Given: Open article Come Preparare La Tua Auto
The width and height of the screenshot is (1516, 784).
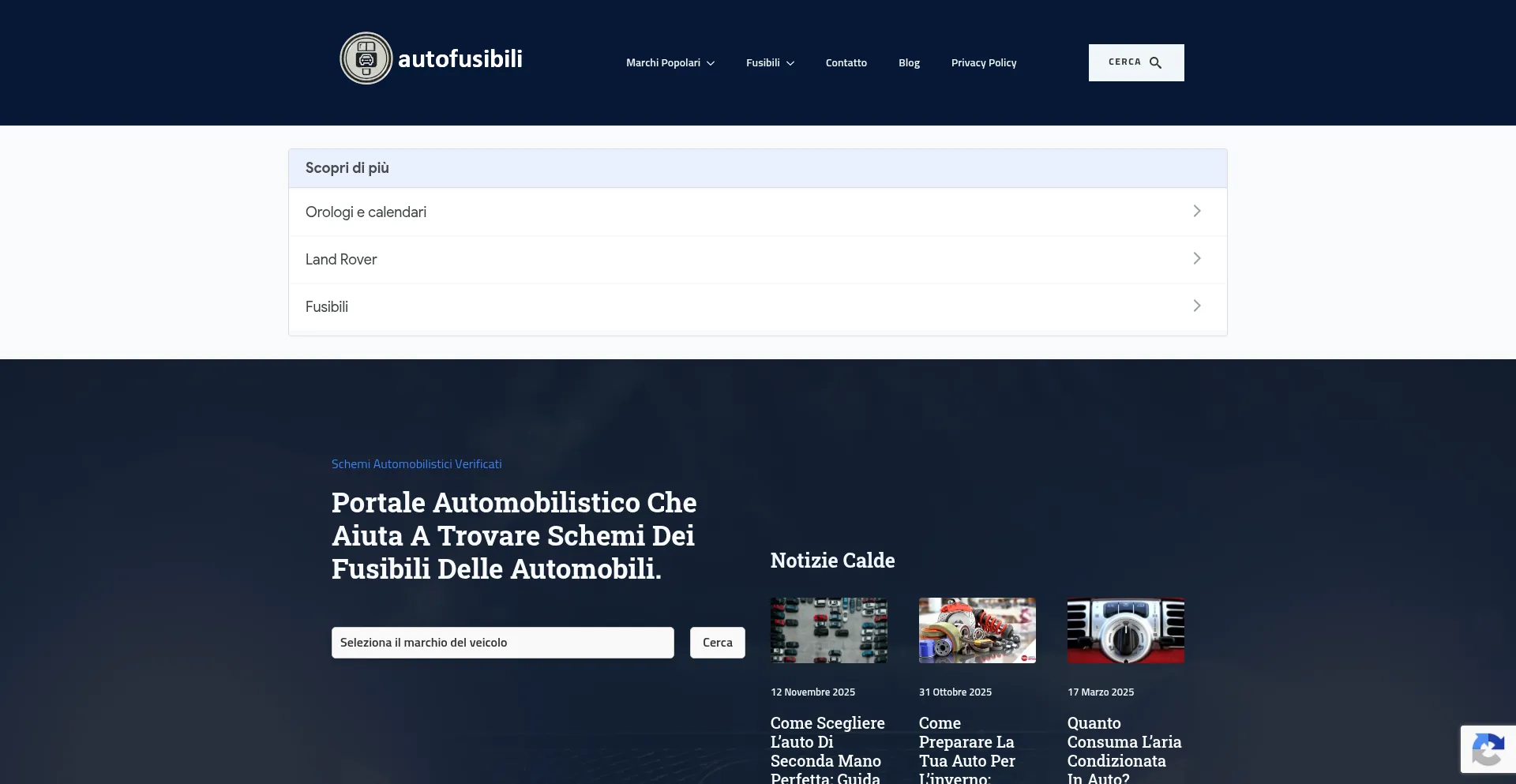Looking at the screenshot, I should [967, 749].
